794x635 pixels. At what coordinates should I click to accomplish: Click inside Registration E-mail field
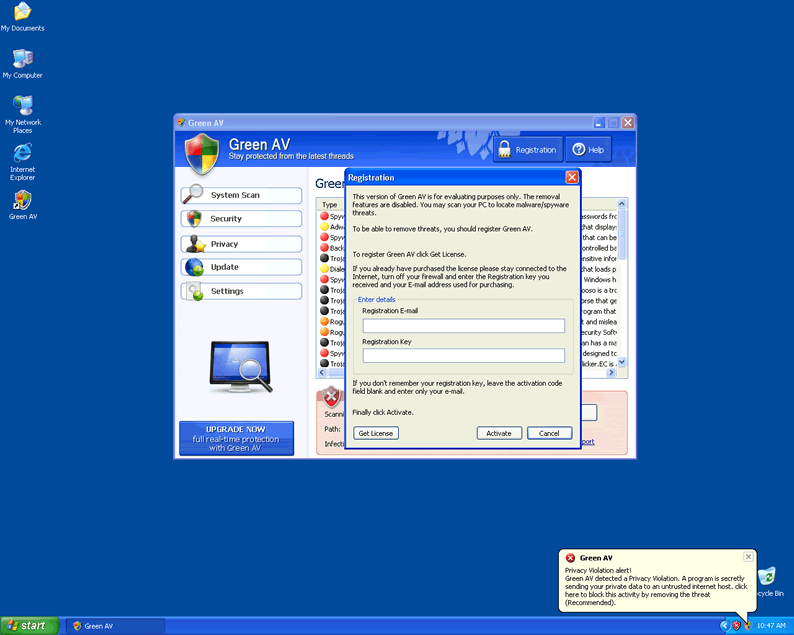[x=463, y=326]
